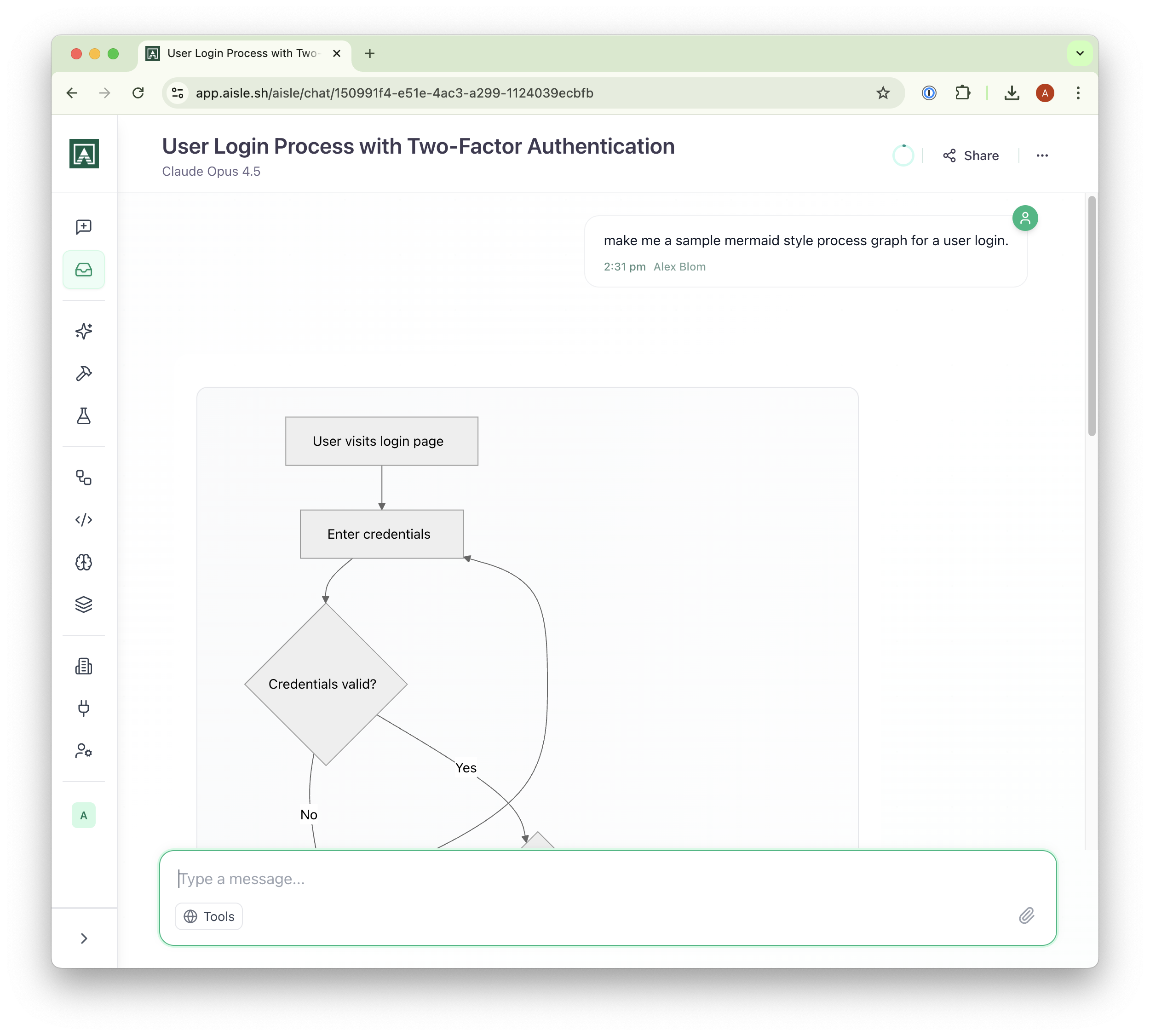1150x1036 pixels.
Task: Open the three-dot more options menu
Action: point(1042,155)
